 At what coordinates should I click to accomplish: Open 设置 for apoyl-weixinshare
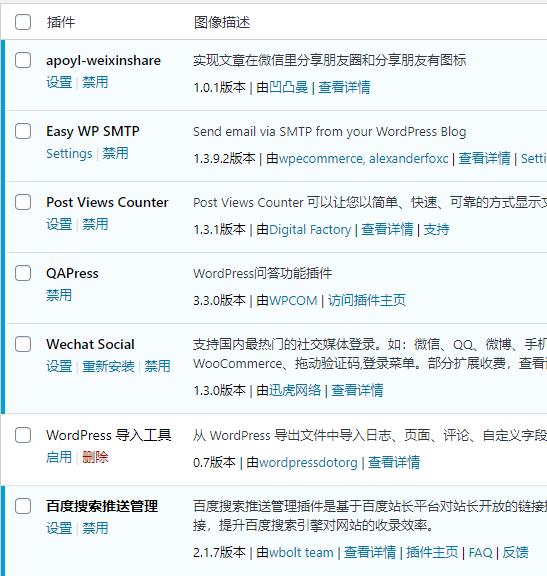59,82
